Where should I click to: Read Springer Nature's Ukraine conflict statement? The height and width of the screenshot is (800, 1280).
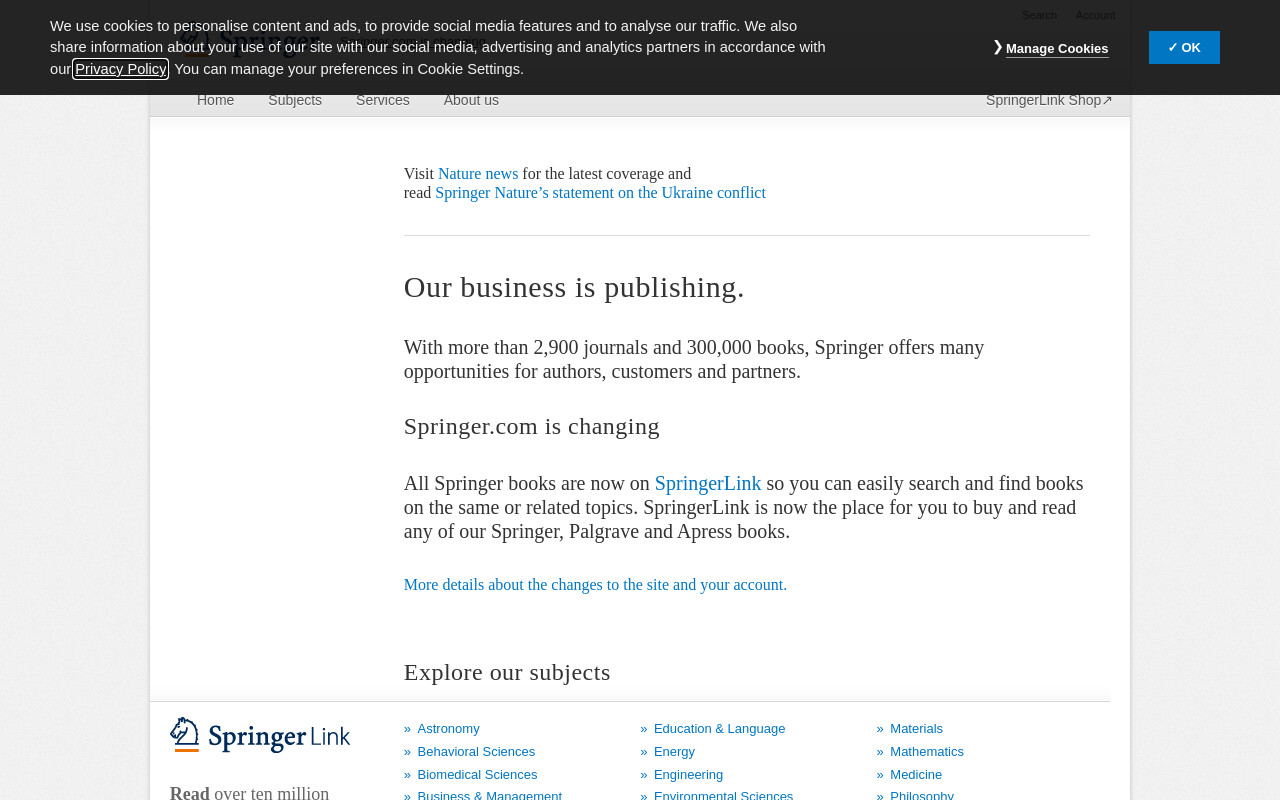600,193
